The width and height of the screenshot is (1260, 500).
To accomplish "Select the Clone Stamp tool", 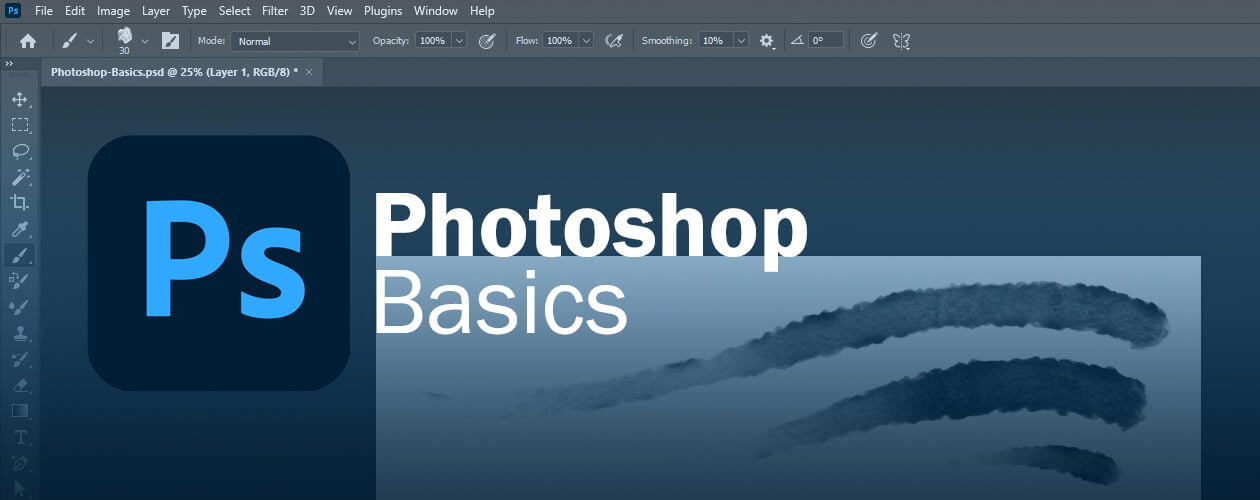I will tap(20, 333).
